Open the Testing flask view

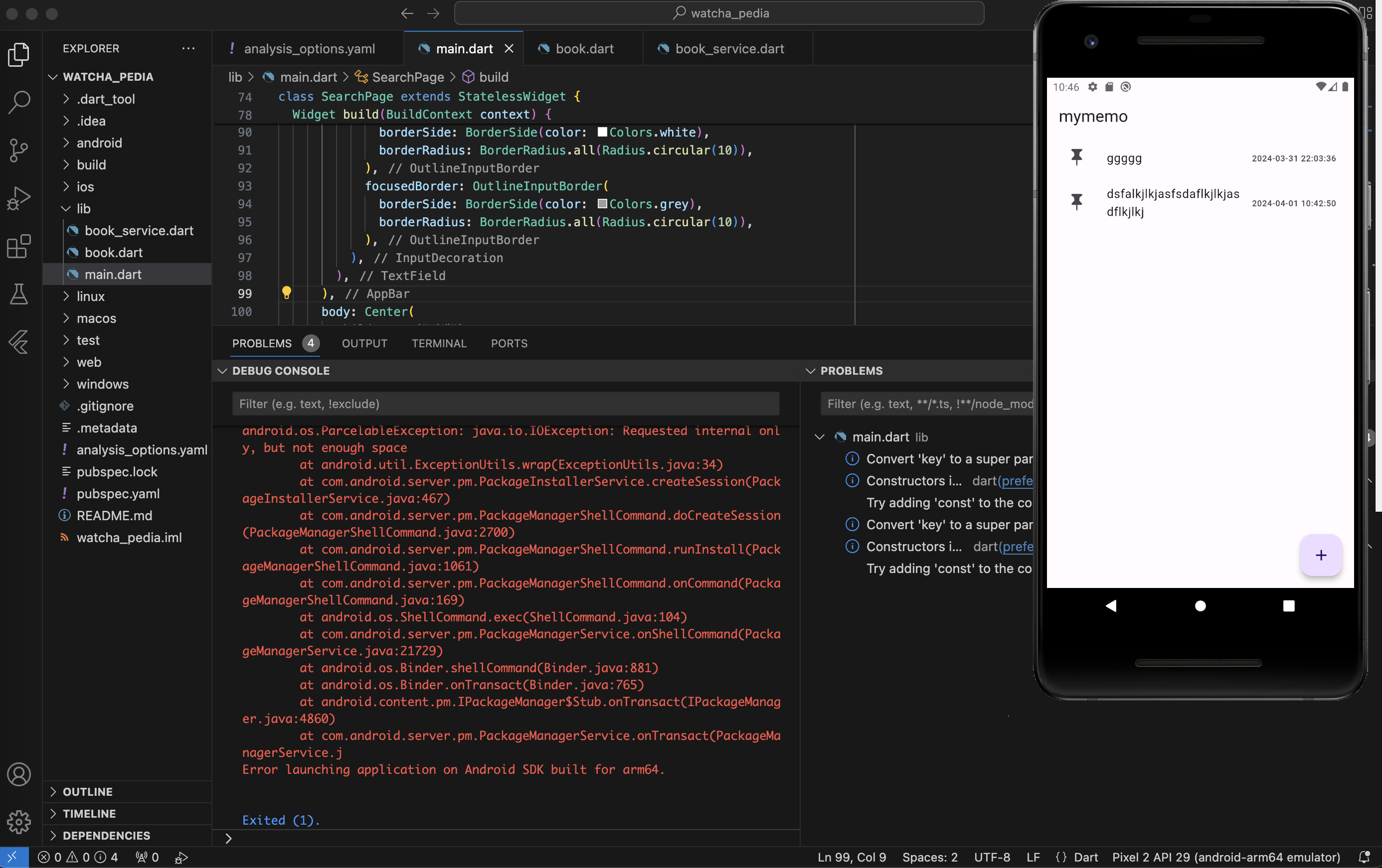[x=19, y=294]
